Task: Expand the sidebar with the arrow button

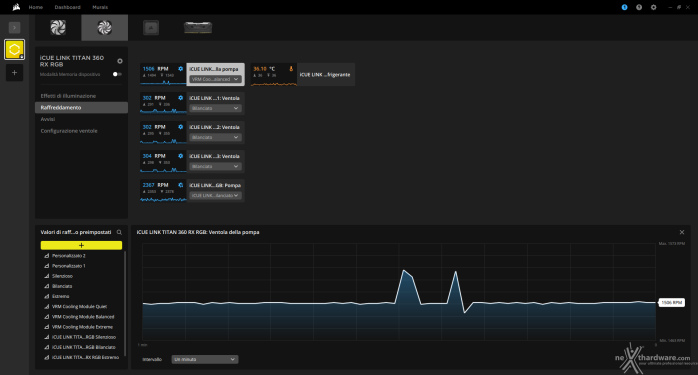Action: click(x=14, y=28)
